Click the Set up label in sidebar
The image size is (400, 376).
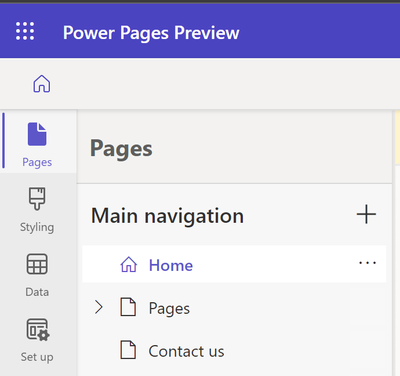pos(37,357)
